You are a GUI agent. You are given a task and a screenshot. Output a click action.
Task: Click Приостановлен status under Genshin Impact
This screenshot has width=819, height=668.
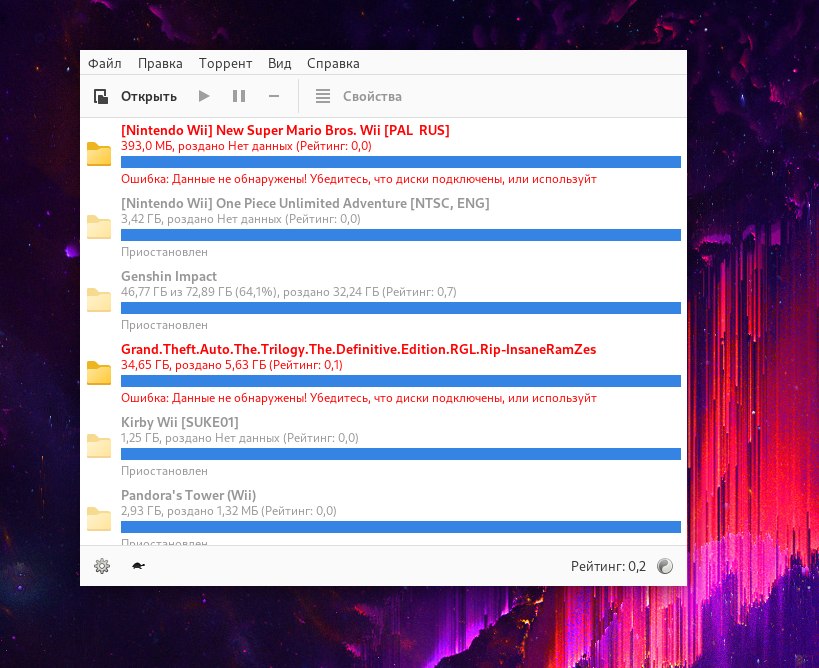point(165,325)
